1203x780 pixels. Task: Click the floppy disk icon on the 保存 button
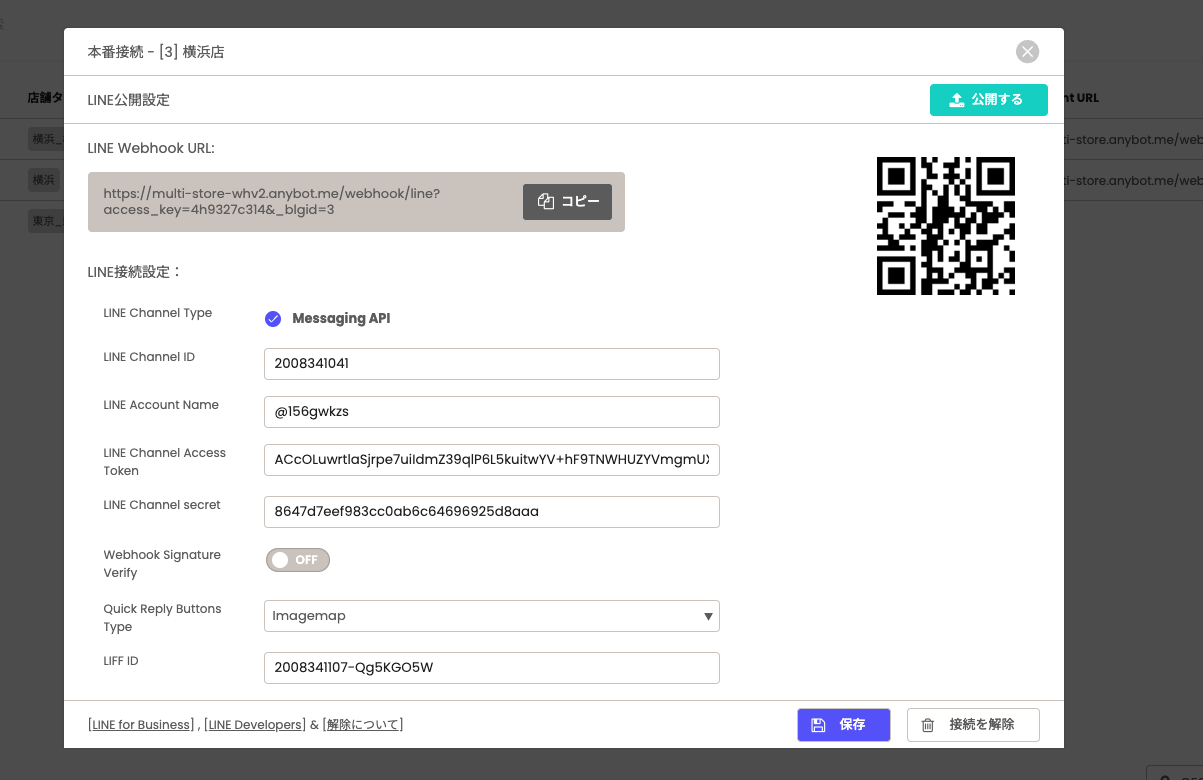[x=818, y=725]
